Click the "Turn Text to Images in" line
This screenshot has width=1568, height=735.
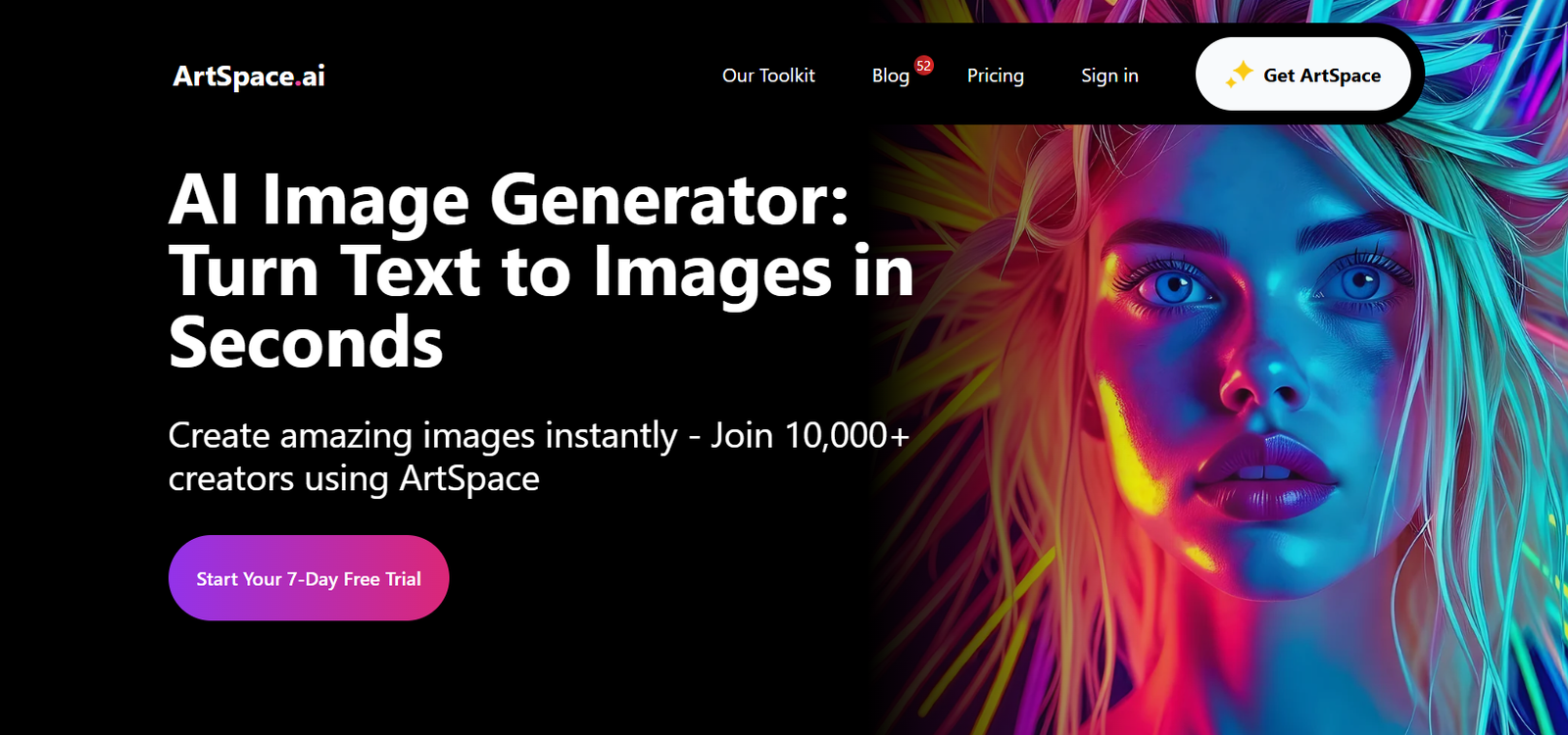click(541, 271)
